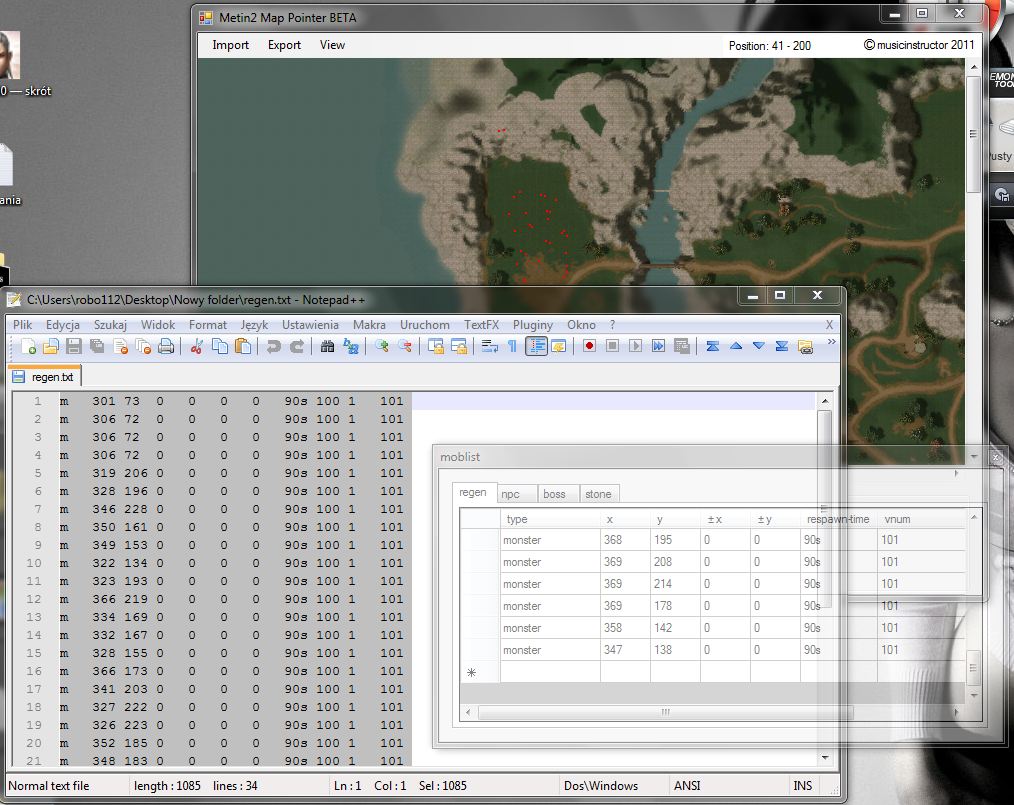Image resolution: width=1014 pixels, height=805 pixels.
Task: Switch to the stone tab in moblist
Action: 598,494
